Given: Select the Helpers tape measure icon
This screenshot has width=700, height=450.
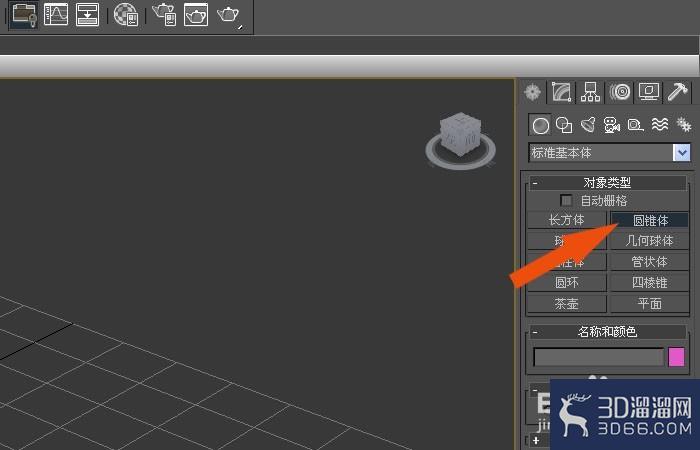Looking at the screenshot, I should [x=635, y=125].
